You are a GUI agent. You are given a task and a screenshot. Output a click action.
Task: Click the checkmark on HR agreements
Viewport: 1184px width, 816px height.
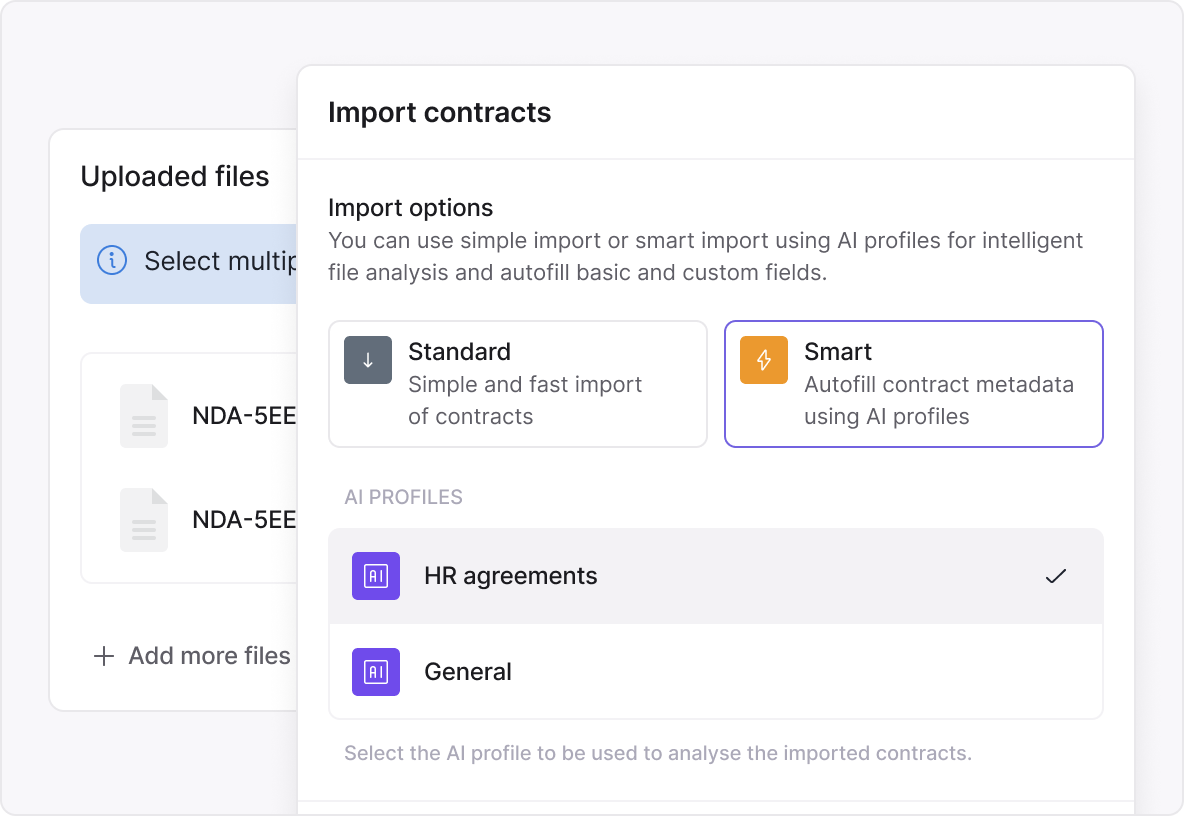[x=1056, y=576]
